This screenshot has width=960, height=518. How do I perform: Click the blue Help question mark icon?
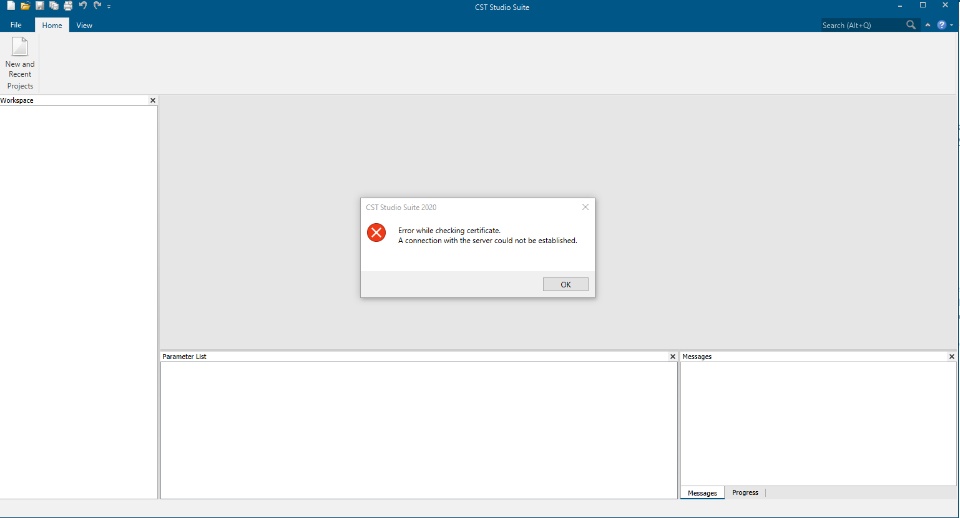pyautogui.click(x=942, y=25)
